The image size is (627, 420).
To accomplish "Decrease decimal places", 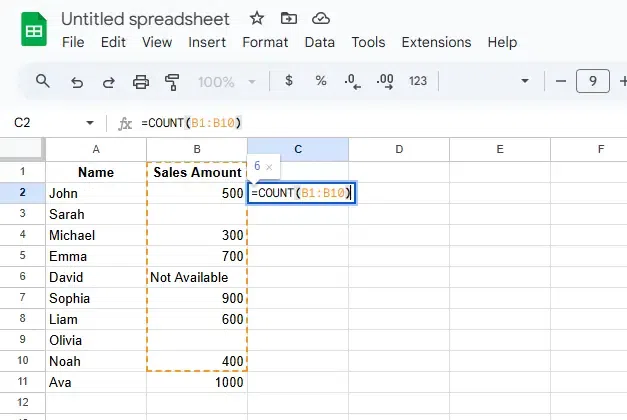I will (352, 81).
